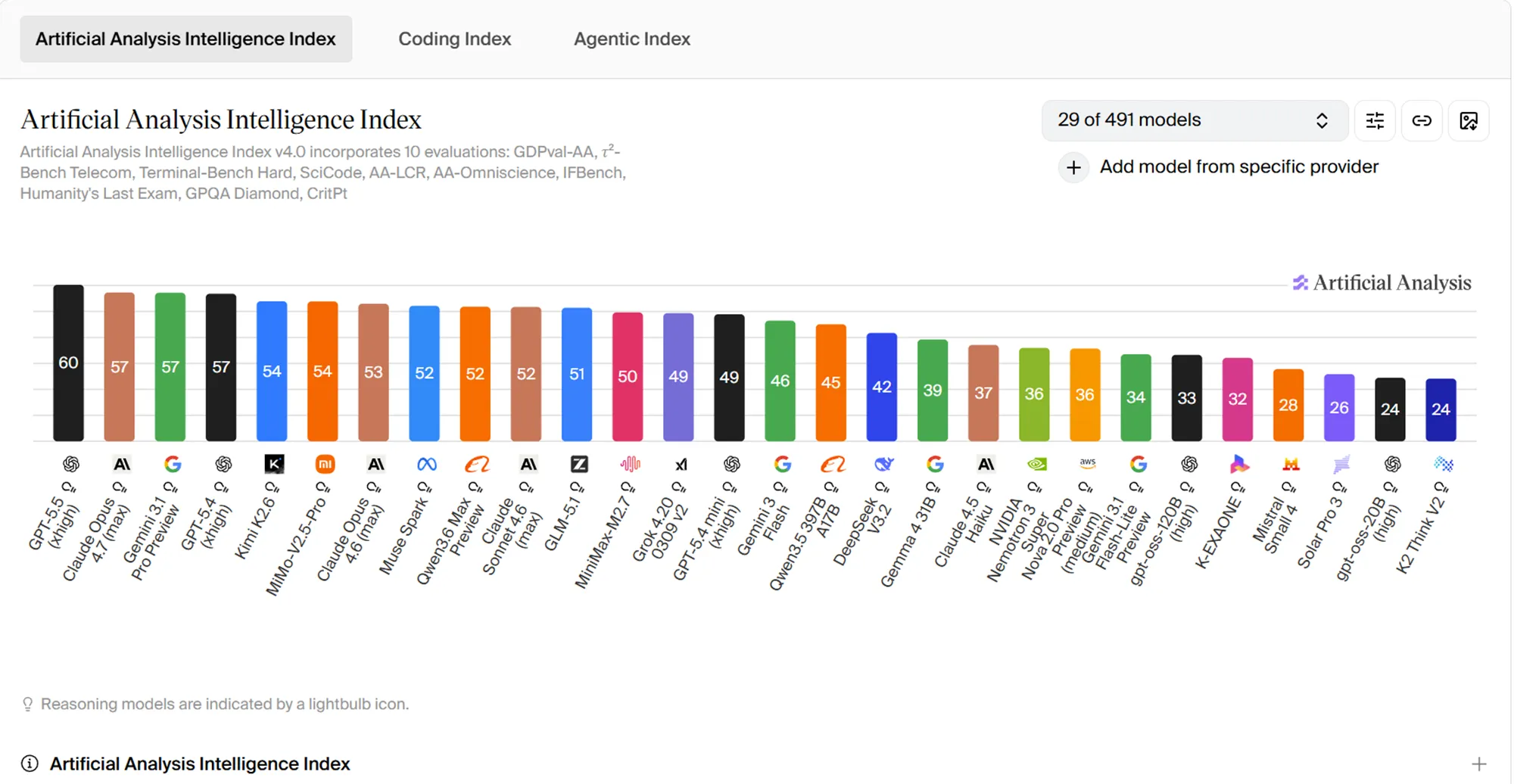Switch to the Agentic Index tab

coord(632,39)
